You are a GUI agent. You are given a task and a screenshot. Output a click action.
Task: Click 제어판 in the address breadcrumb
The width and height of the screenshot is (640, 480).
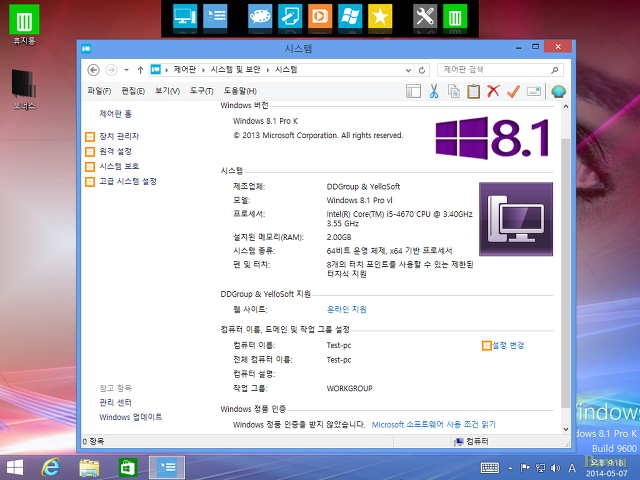(185, 70)
